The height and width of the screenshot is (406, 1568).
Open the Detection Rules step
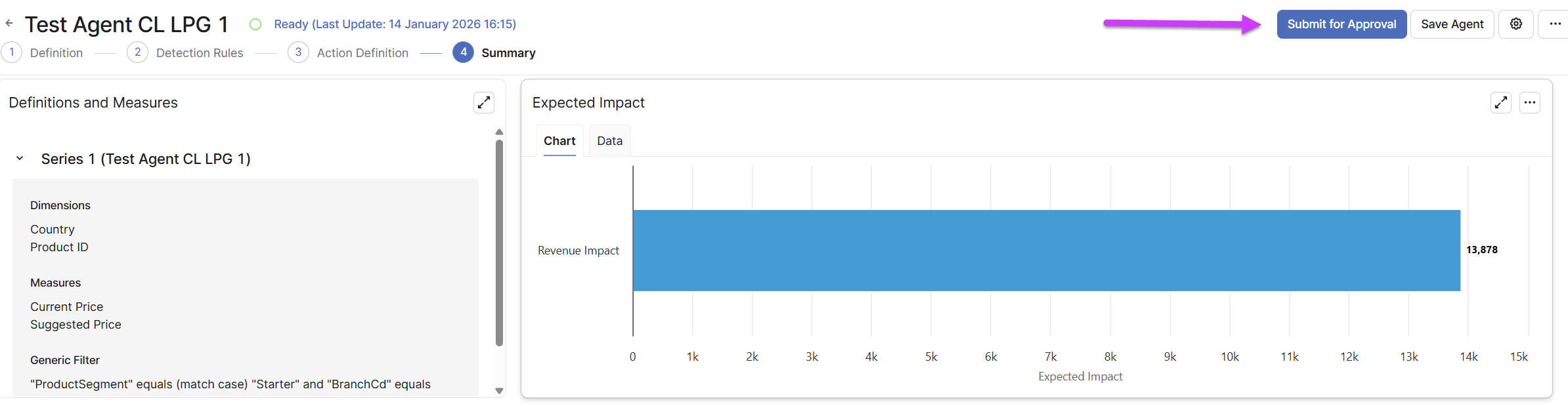point(199,53)
